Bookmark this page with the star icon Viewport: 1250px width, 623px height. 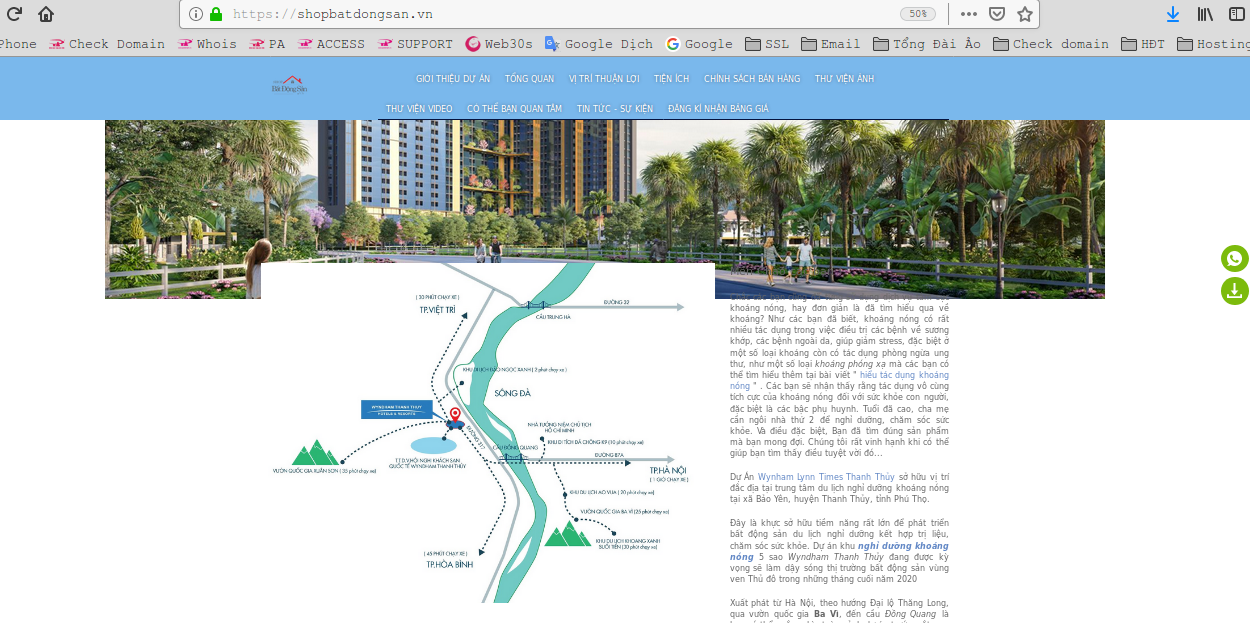[x=1024, y=14]
